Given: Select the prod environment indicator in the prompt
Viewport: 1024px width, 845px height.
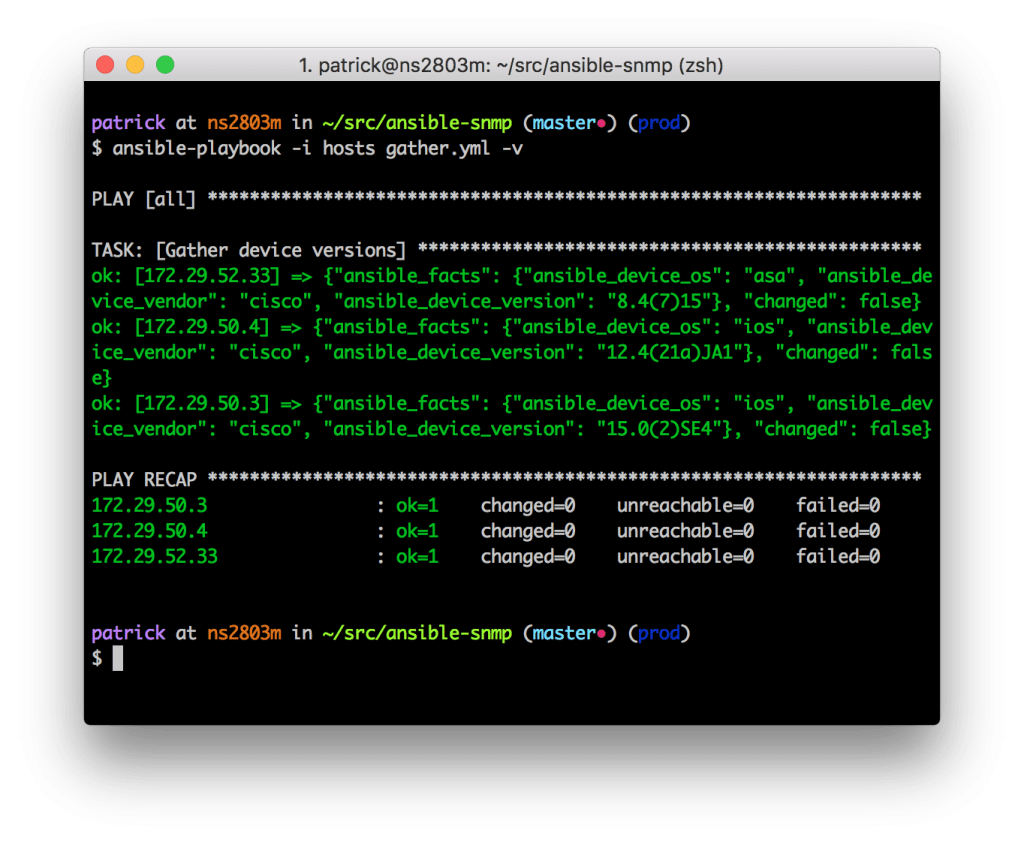Looking at the screenshot, I should coord(658,122).
